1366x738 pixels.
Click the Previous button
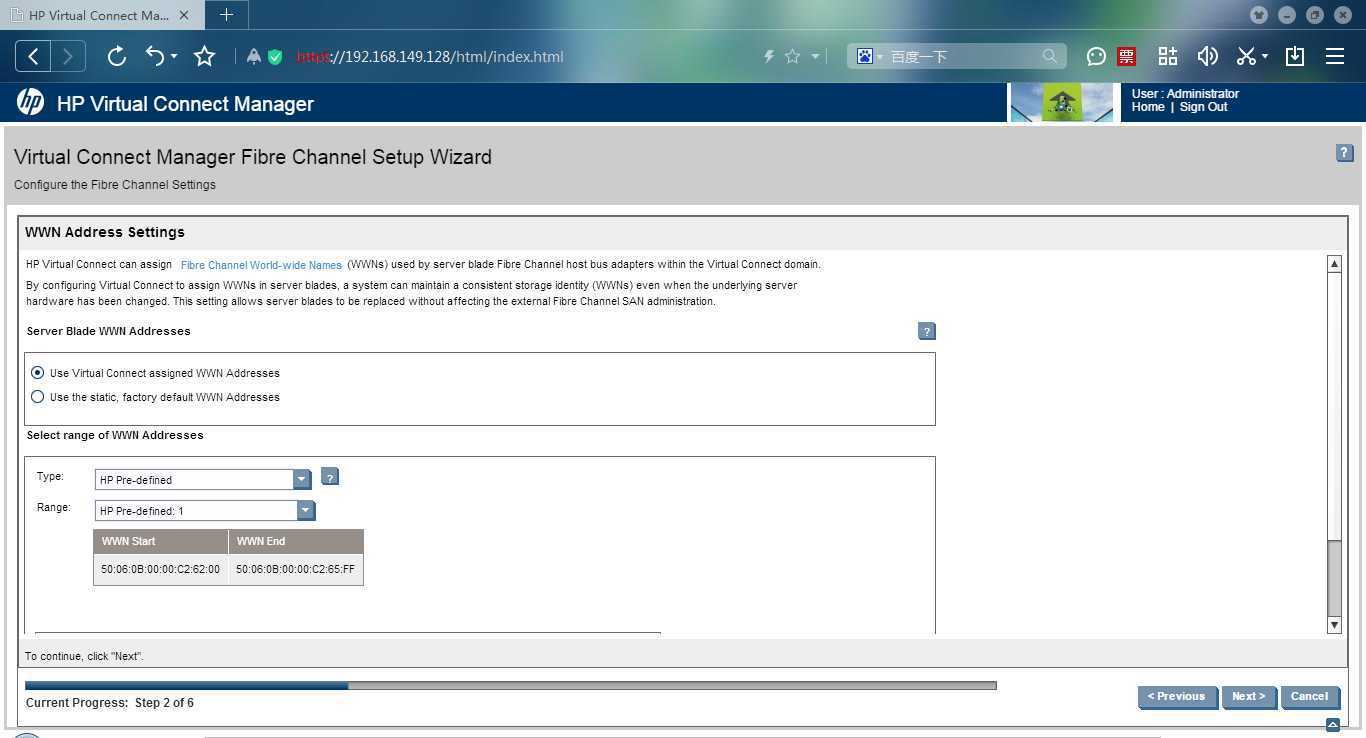tap(1177, 697)
